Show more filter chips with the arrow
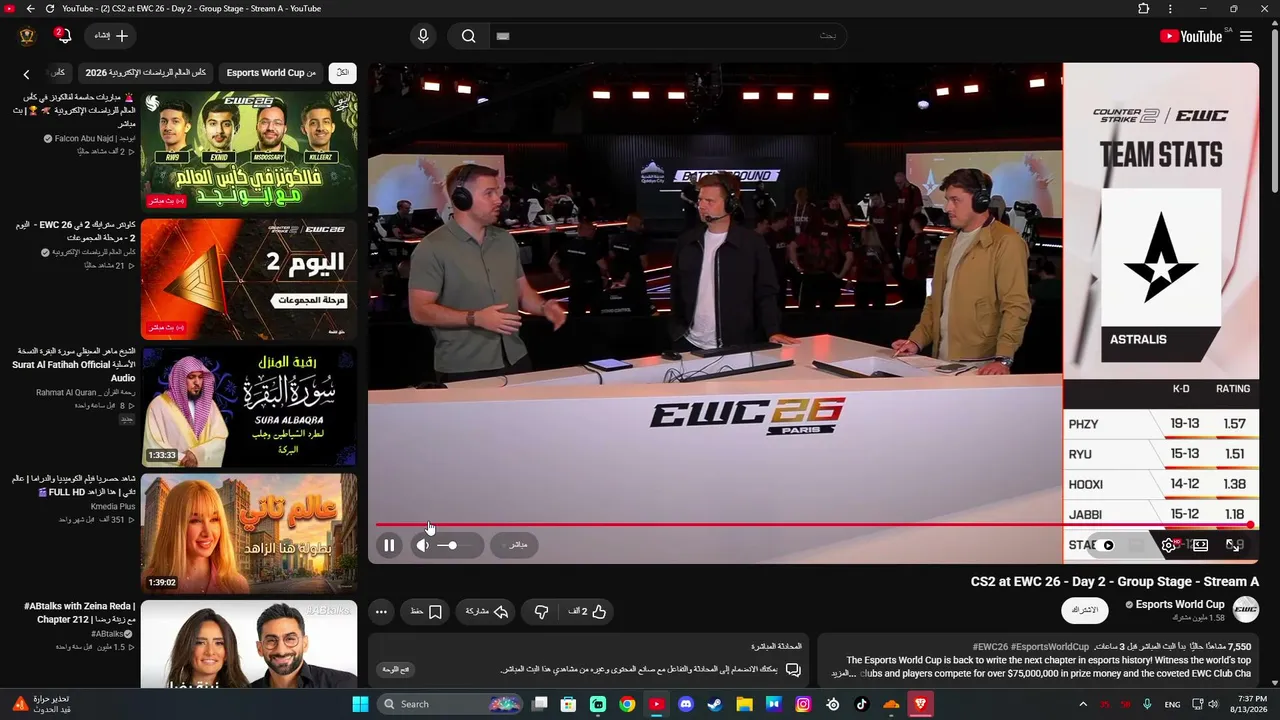Screen dimensions: 1280x720 26,74
